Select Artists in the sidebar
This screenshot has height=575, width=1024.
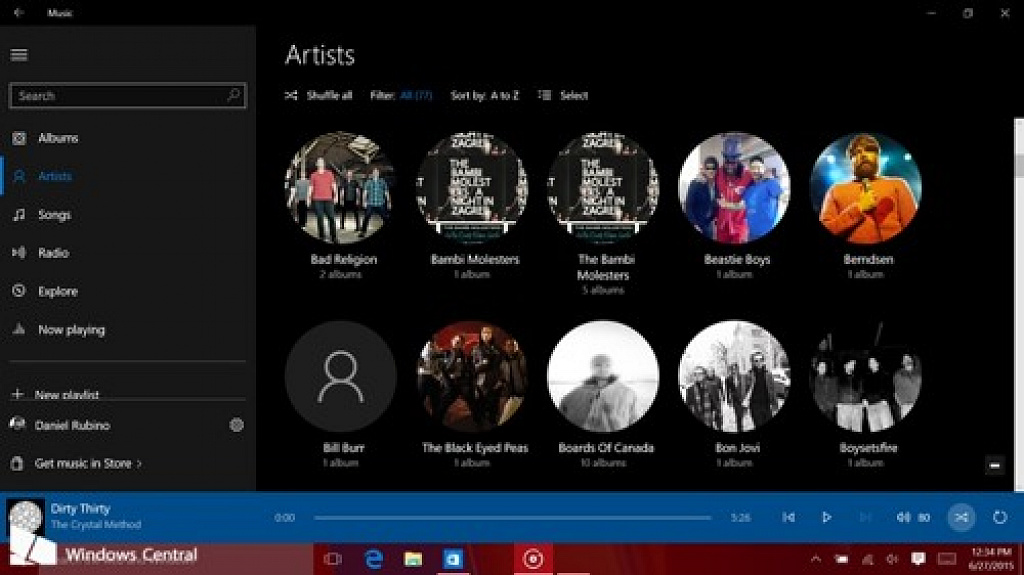(x=127, y=176)
